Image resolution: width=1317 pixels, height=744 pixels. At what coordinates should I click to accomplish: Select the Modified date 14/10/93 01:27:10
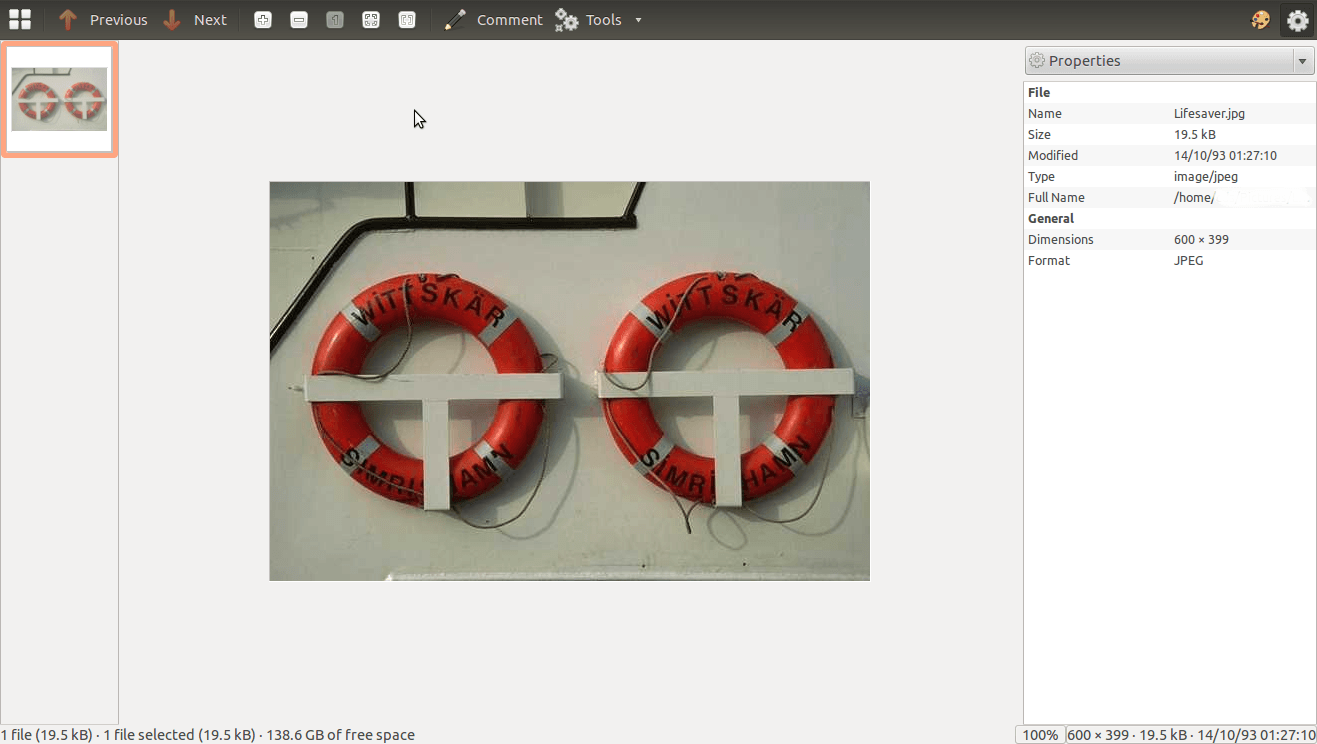pyautogui.click(x=1225, y=156)
